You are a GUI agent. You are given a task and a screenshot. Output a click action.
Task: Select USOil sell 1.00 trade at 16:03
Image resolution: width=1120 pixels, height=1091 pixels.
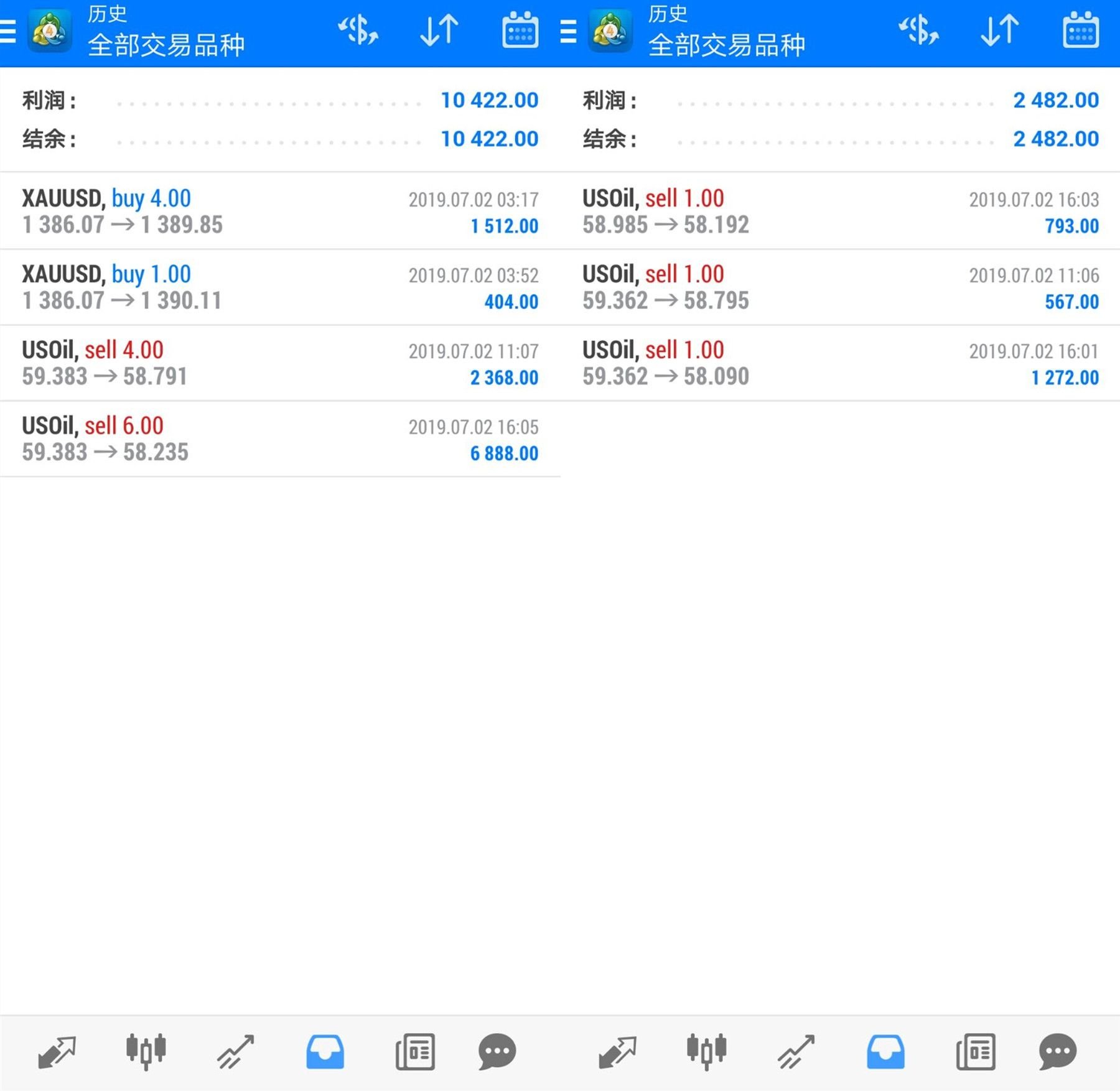coord(840,211)
